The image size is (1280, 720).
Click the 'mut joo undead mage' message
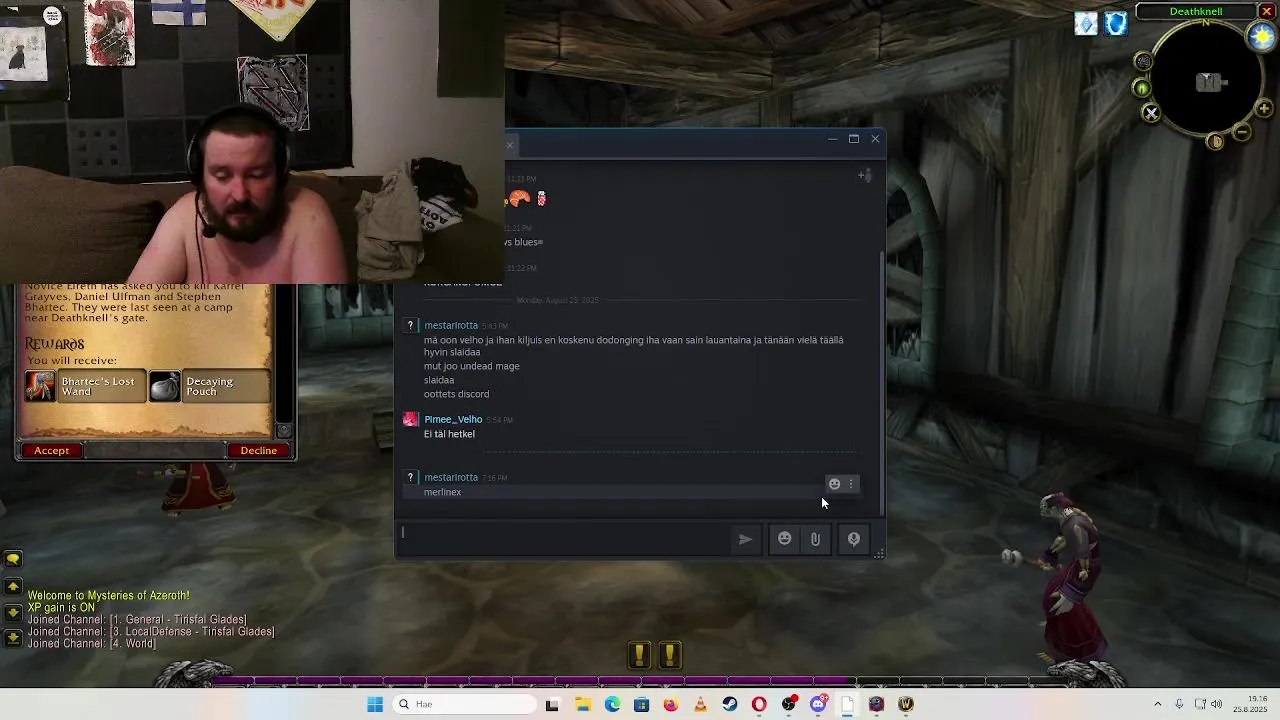point(472,366)
